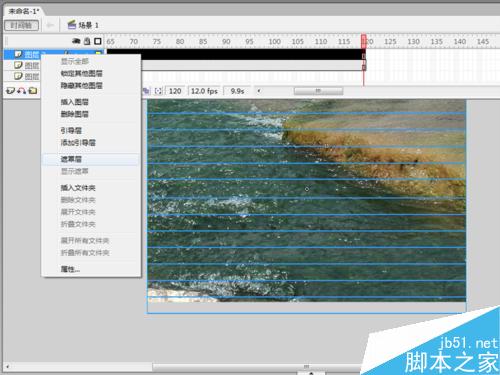
Task: Click the red playhead marker on the frame ruler
Action: coord(364,41)
